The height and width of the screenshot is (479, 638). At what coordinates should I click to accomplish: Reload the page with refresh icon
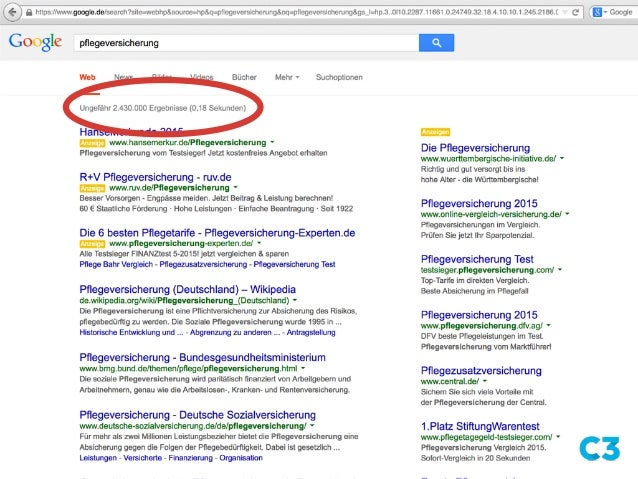point(575,12)
